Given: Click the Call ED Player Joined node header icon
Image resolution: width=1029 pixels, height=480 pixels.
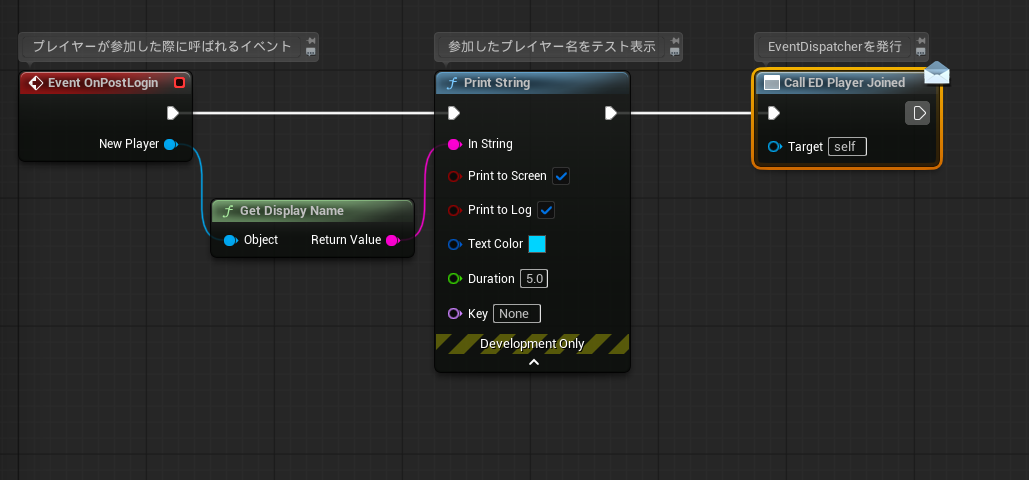Looking at the screenshot, I should click(772, 83).
